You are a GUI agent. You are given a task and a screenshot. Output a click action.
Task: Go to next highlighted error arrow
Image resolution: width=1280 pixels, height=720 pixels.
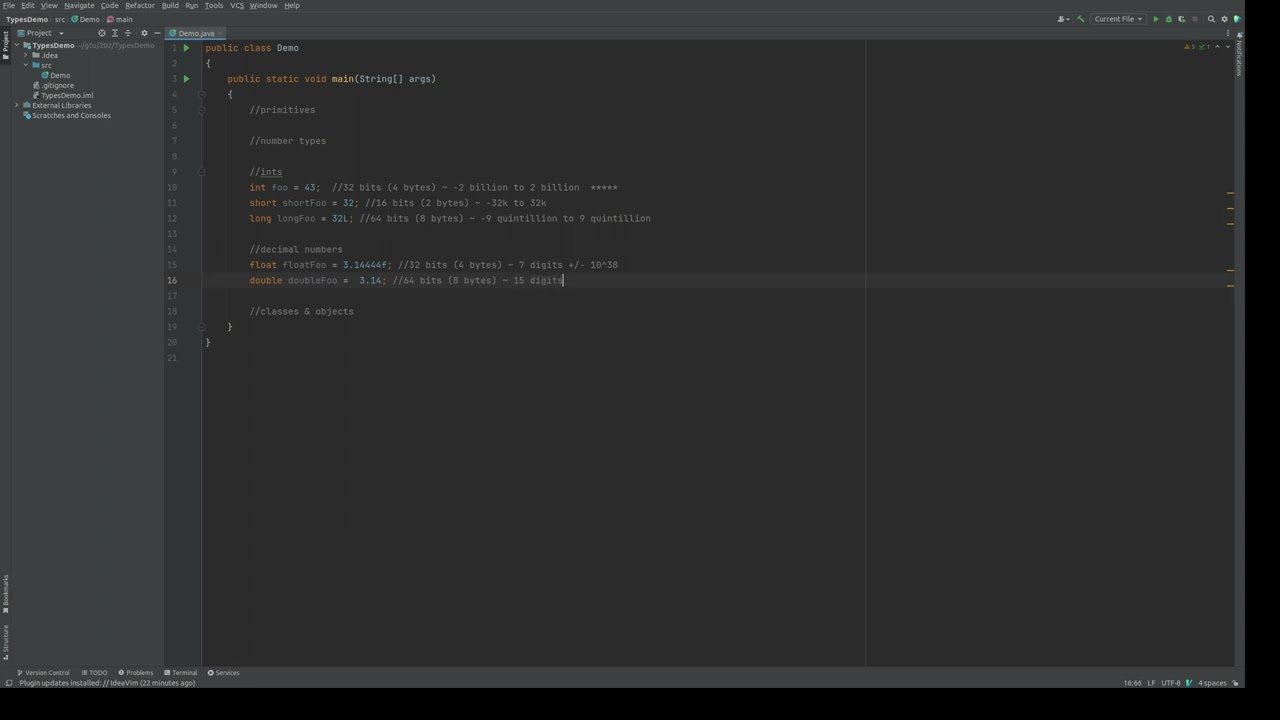click(x=1228, y=47)
